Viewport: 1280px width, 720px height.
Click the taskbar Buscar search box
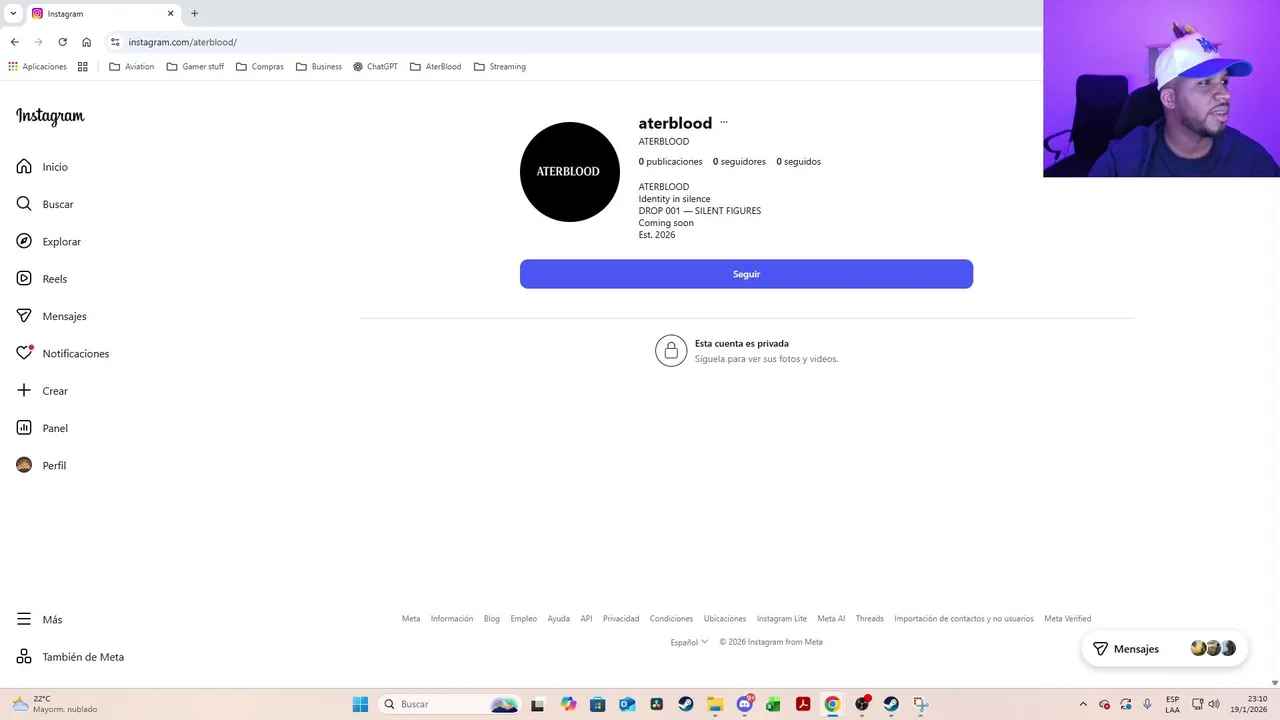point(450,704)
